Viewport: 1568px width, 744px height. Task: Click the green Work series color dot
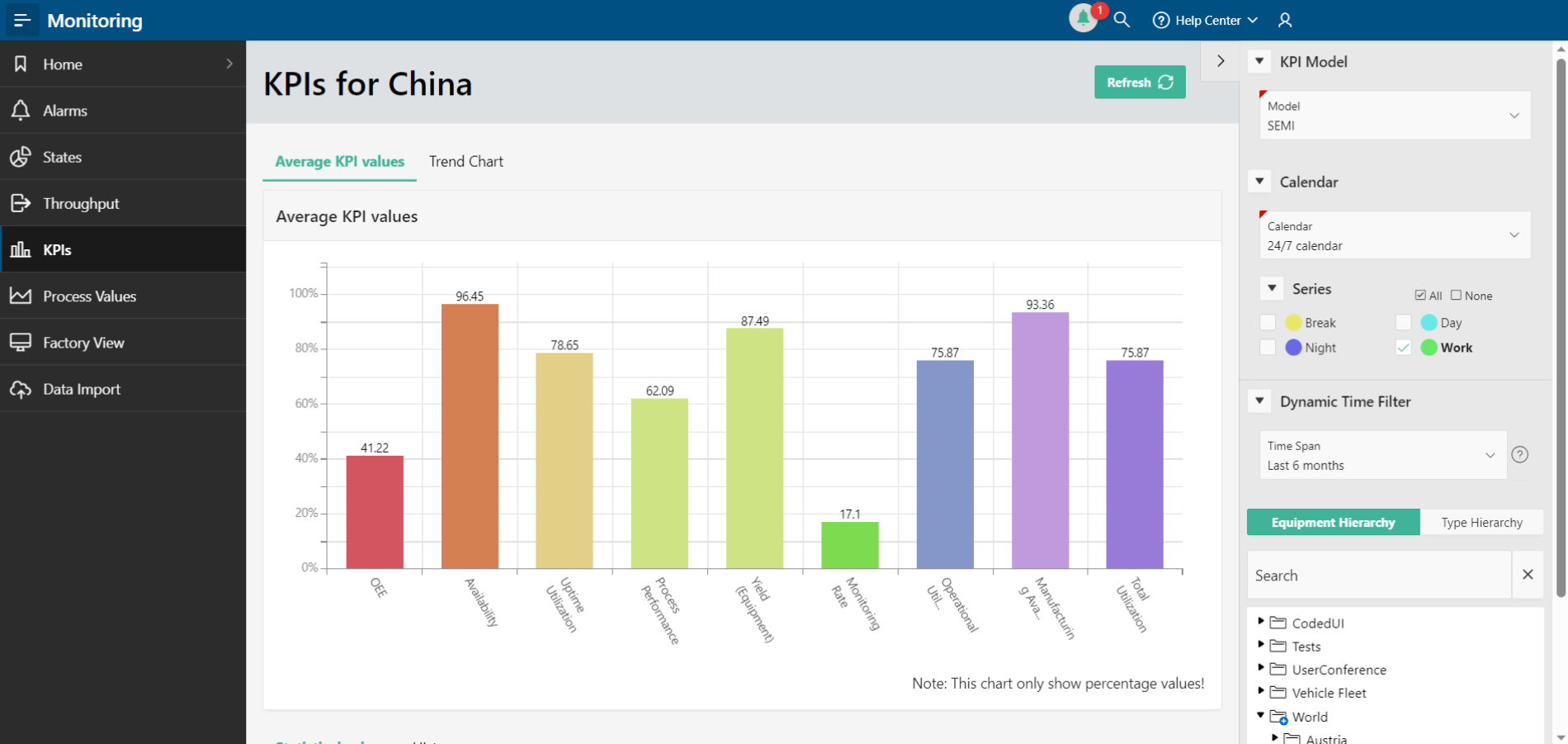pyautogui.click(x=1428, y=348)
